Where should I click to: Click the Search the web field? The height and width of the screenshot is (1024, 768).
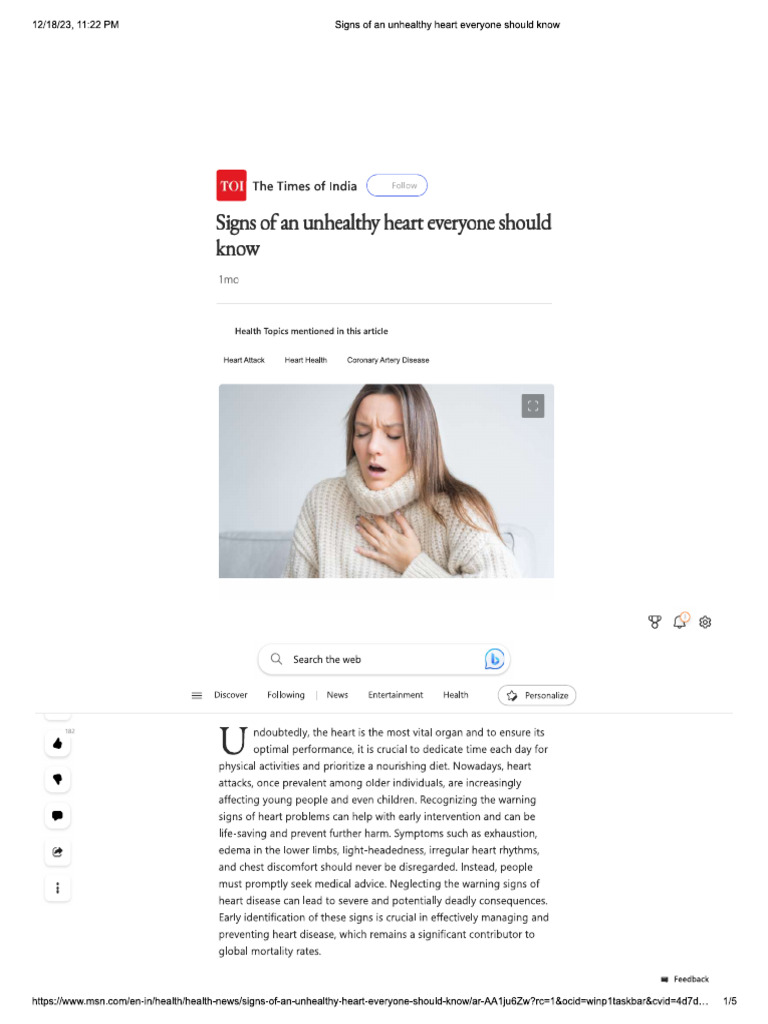click(x=384, y=660)
